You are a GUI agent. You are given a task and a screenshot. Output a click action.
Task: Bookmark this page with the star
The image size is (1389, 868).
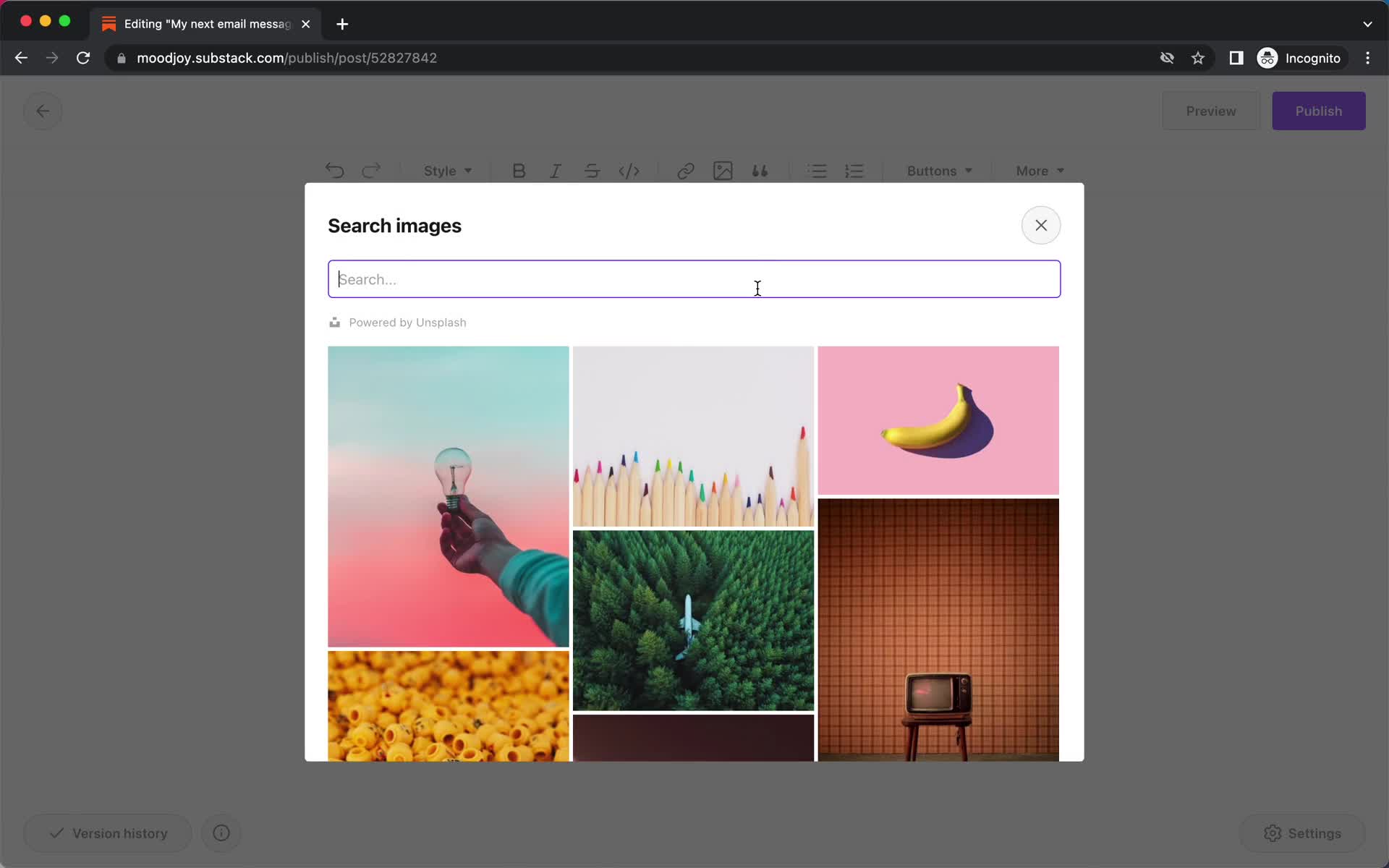tap(1198, 58)
